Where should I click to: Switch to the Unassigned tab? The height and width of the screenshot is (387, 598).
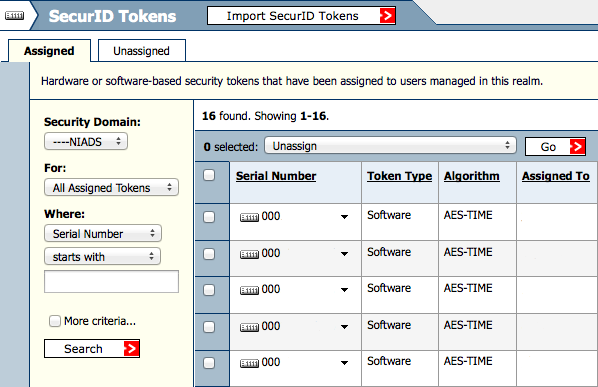[142, 51]
